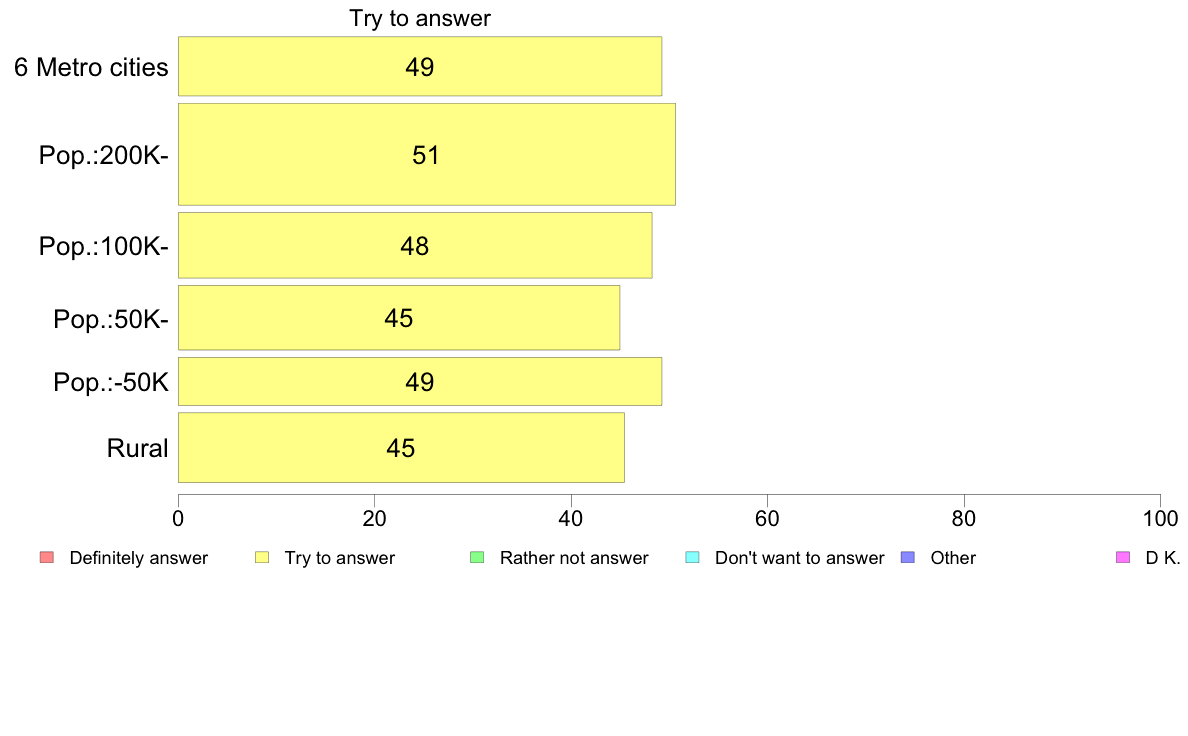This screenshot has height=736, width=1188.
Task: Select the Pop.:100K- bar showing 48
Action: 415,246
